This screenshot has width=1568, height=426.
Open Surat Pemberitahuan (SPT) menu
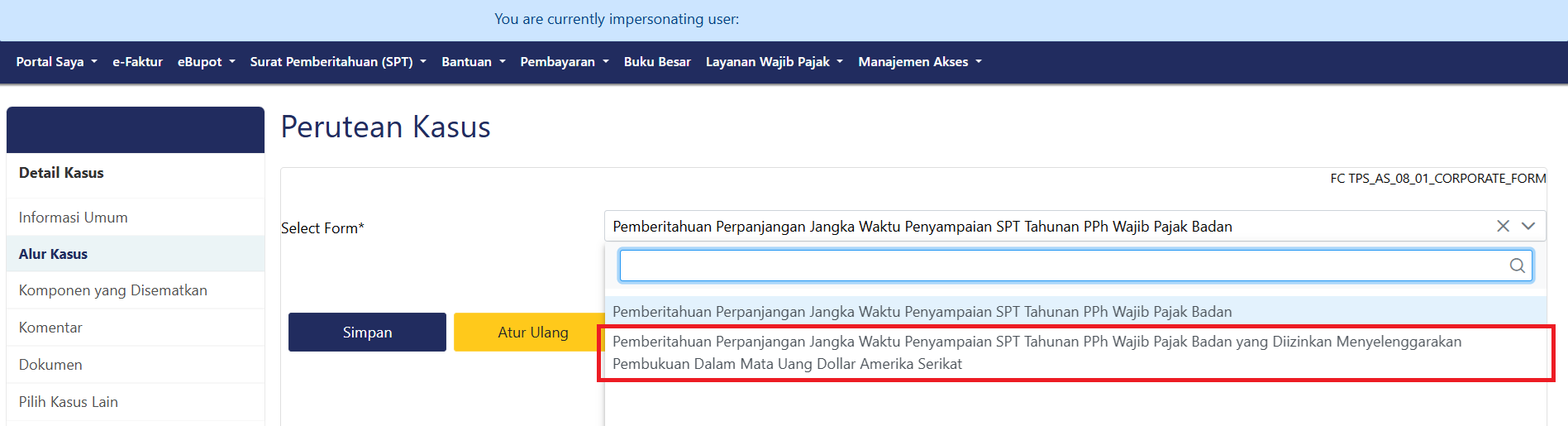point(337,62)
